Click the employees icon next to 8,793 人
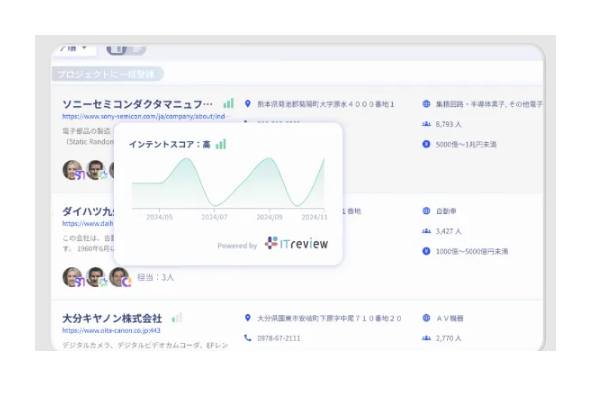600x400 pixels. (427, 124)
